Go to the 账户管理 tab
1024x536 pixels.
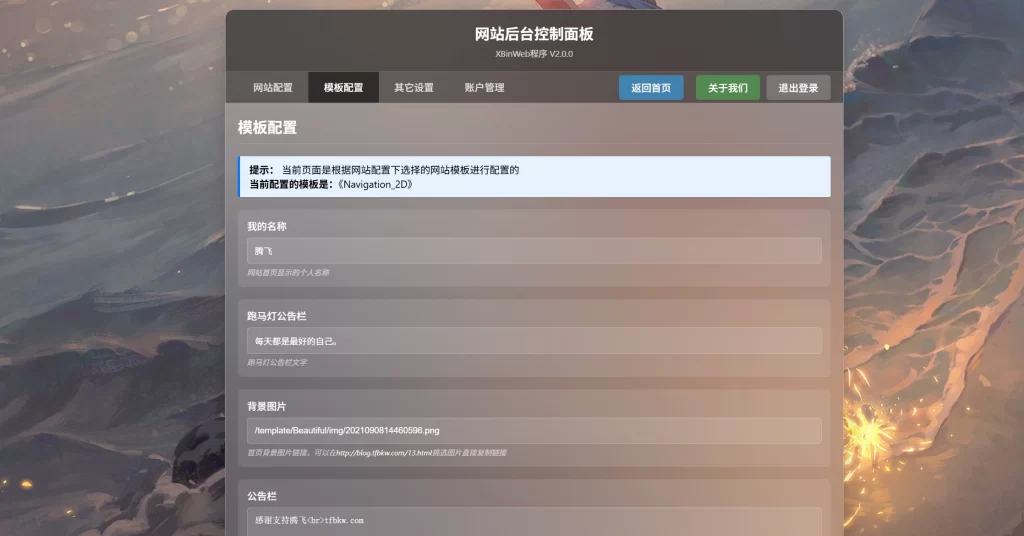coord(484,88)
